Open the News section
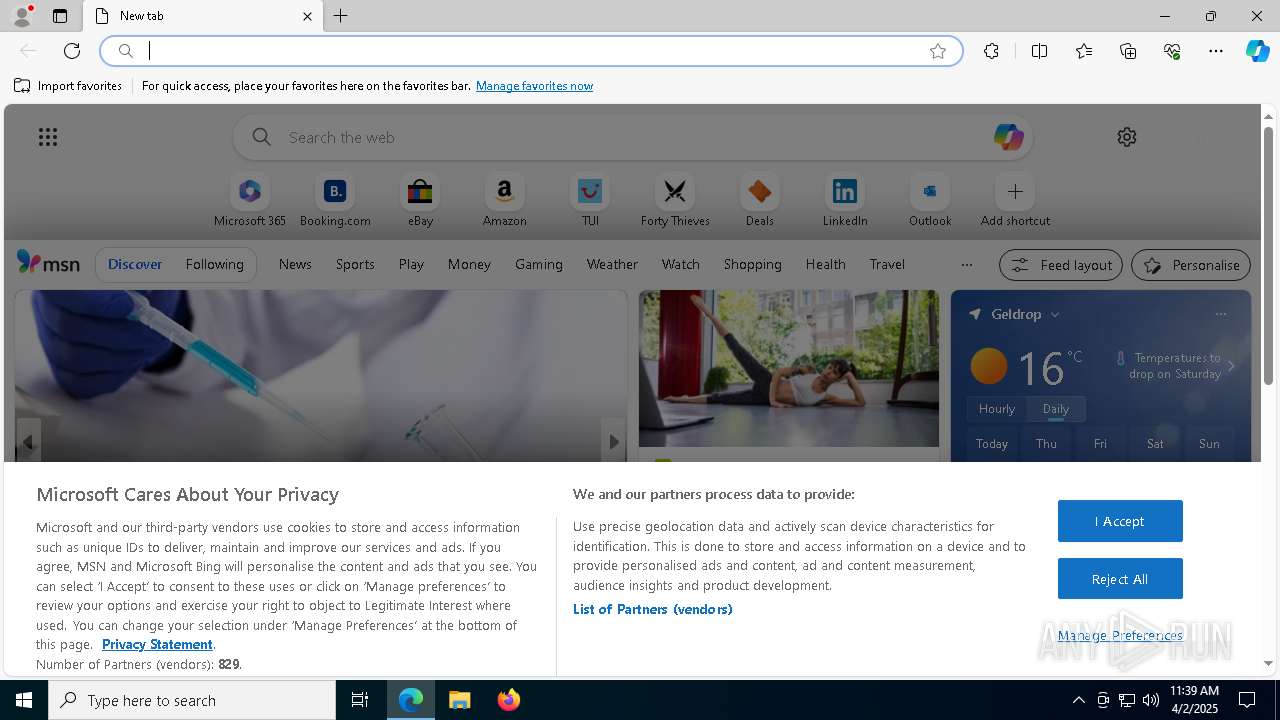The width and height of the screenshot is (1280, 720). [295, 264]
